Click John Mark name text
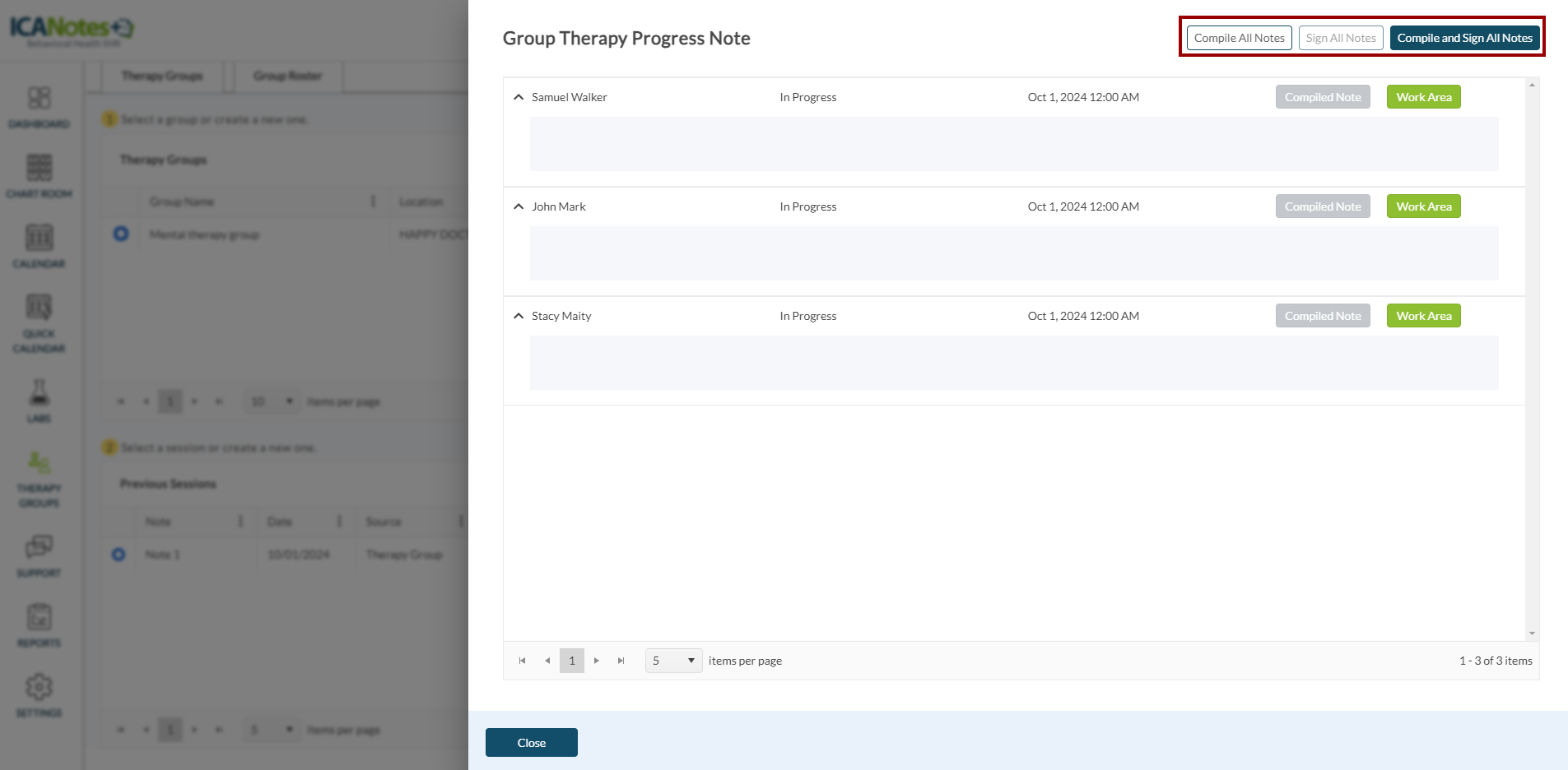 coord(559,206)
